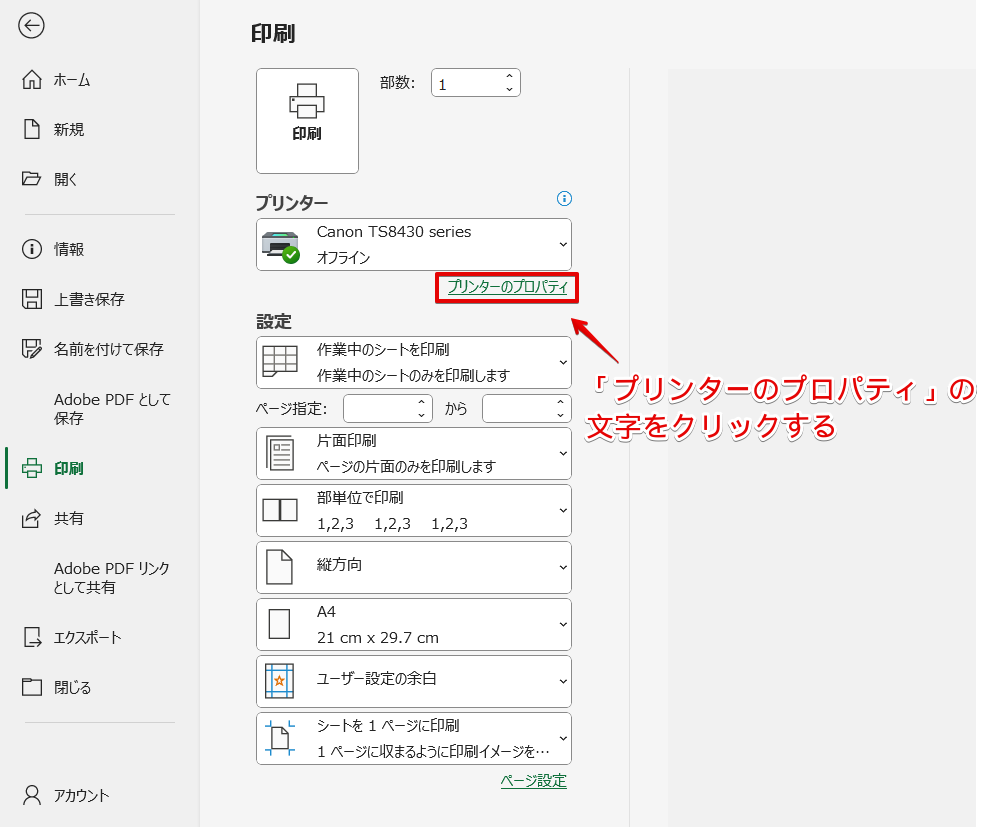Open the A4 paper size dropdown
Screen dimensions: 983x827
[x=561, y=624]
